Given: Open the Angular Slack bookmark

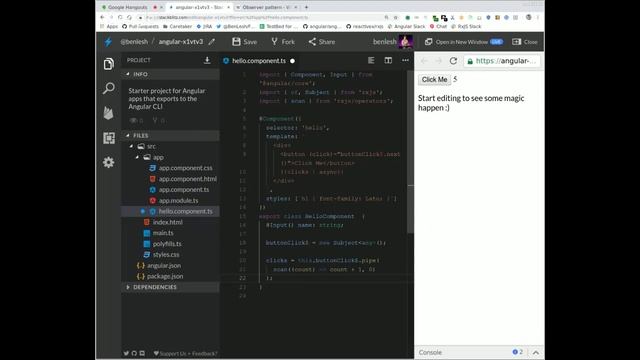Looking at the screenshot, I should click(406, 27).
